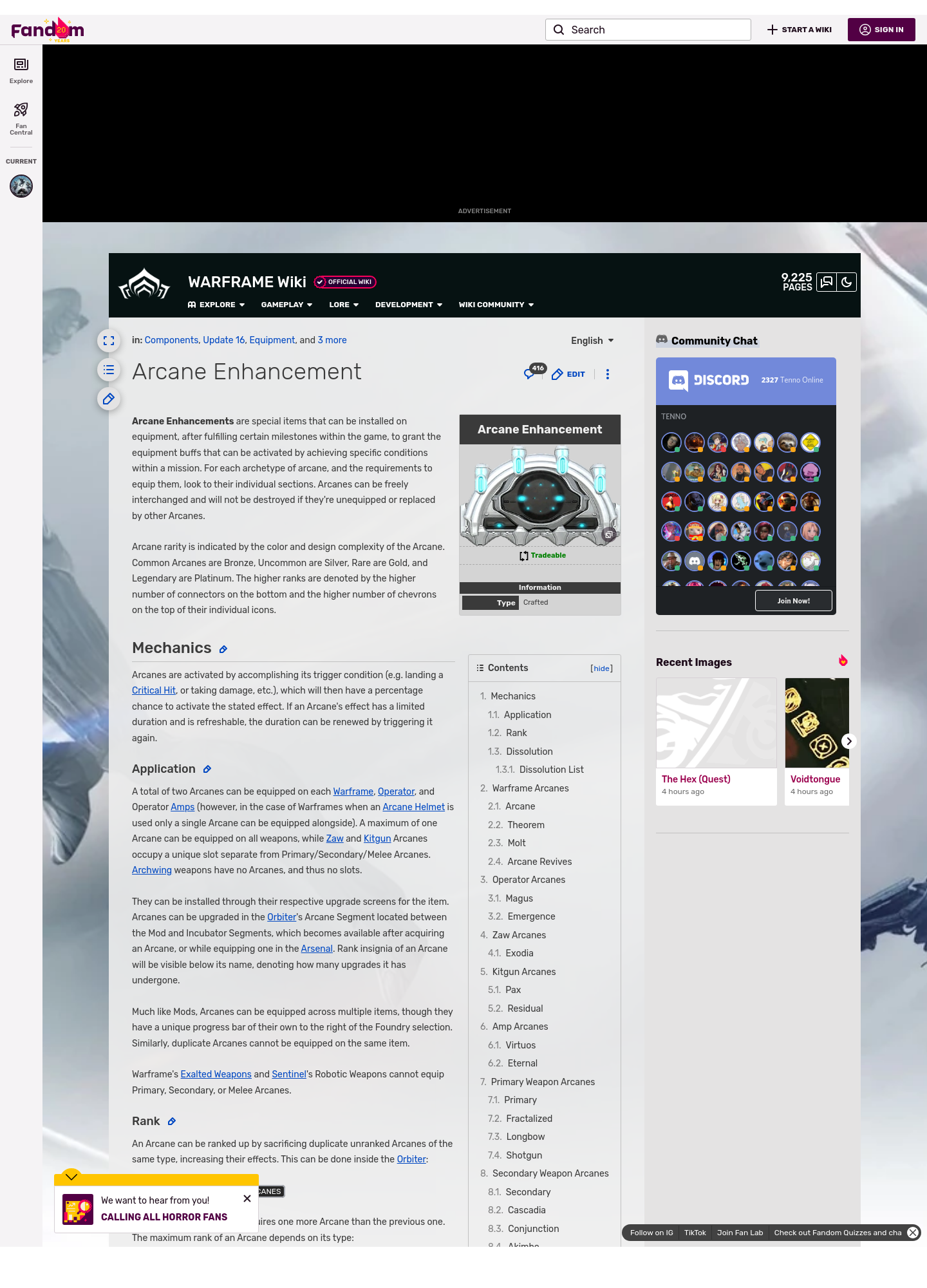927x1288 pixels.
Task: Enlarge the Arcane Enhancement infobox image
Action: pos(539,495)
